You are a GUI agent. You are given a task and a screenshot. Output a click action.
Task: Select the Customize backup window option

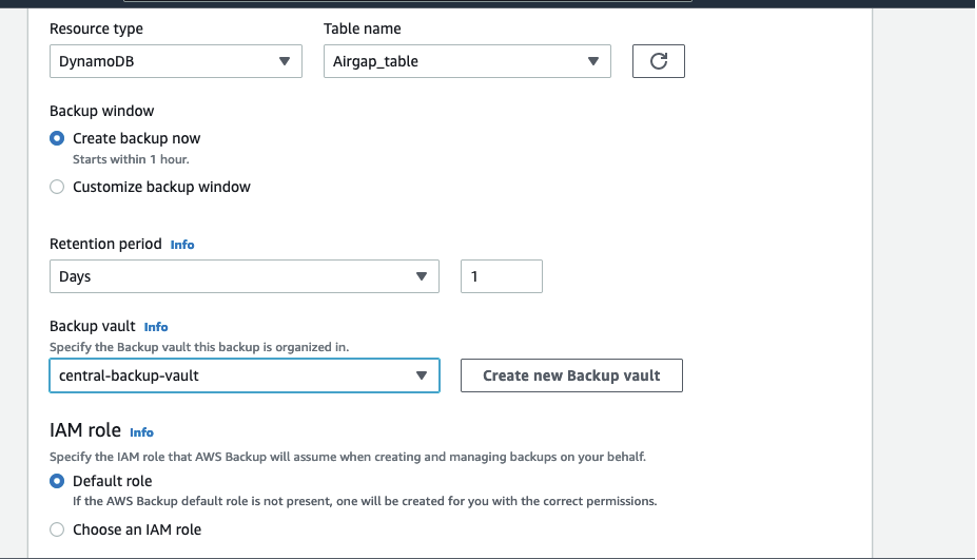[57, 187]
